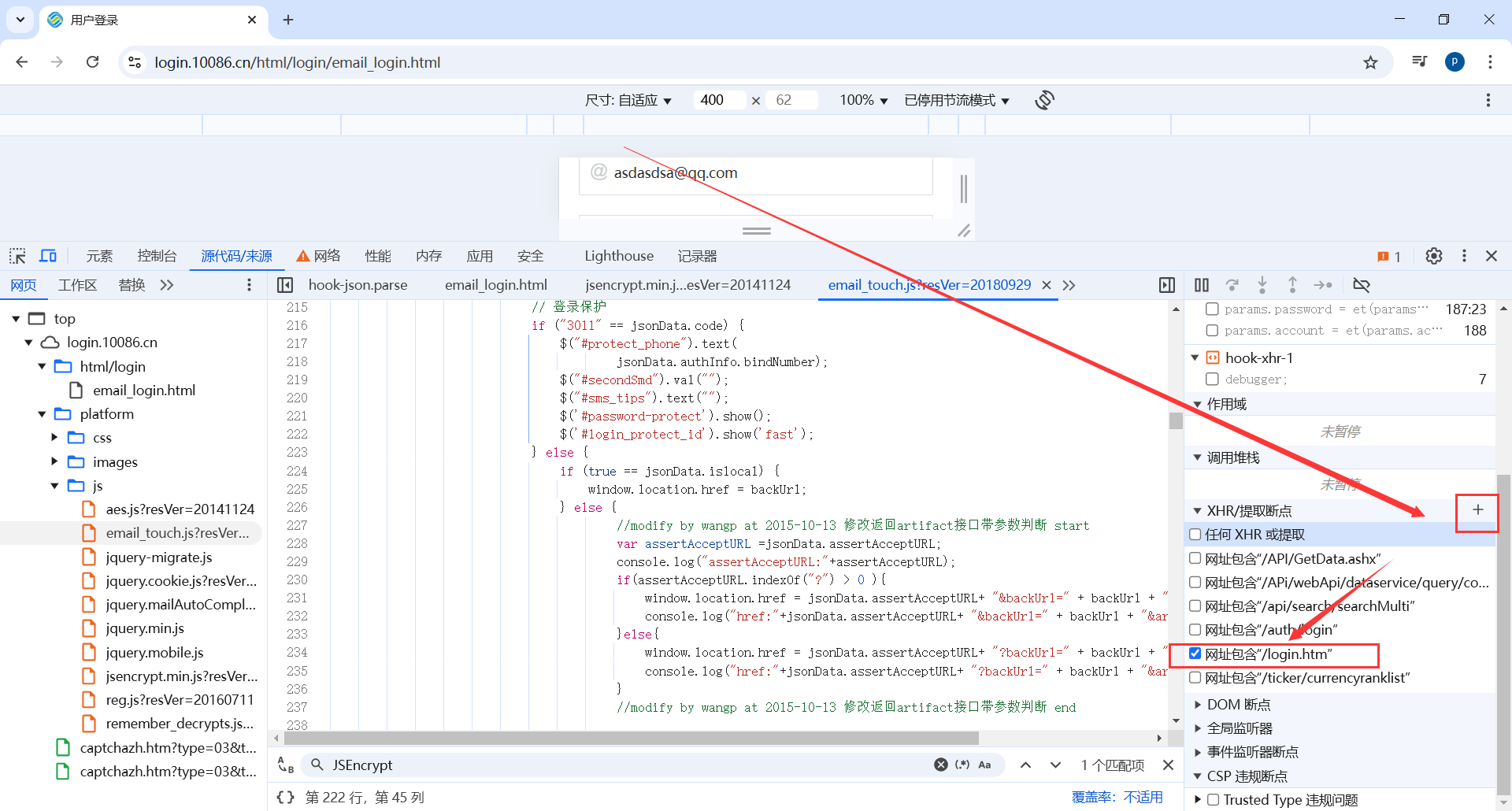
Task: Open the 100% zoom dropdown
Action: (x=863, y=100)
